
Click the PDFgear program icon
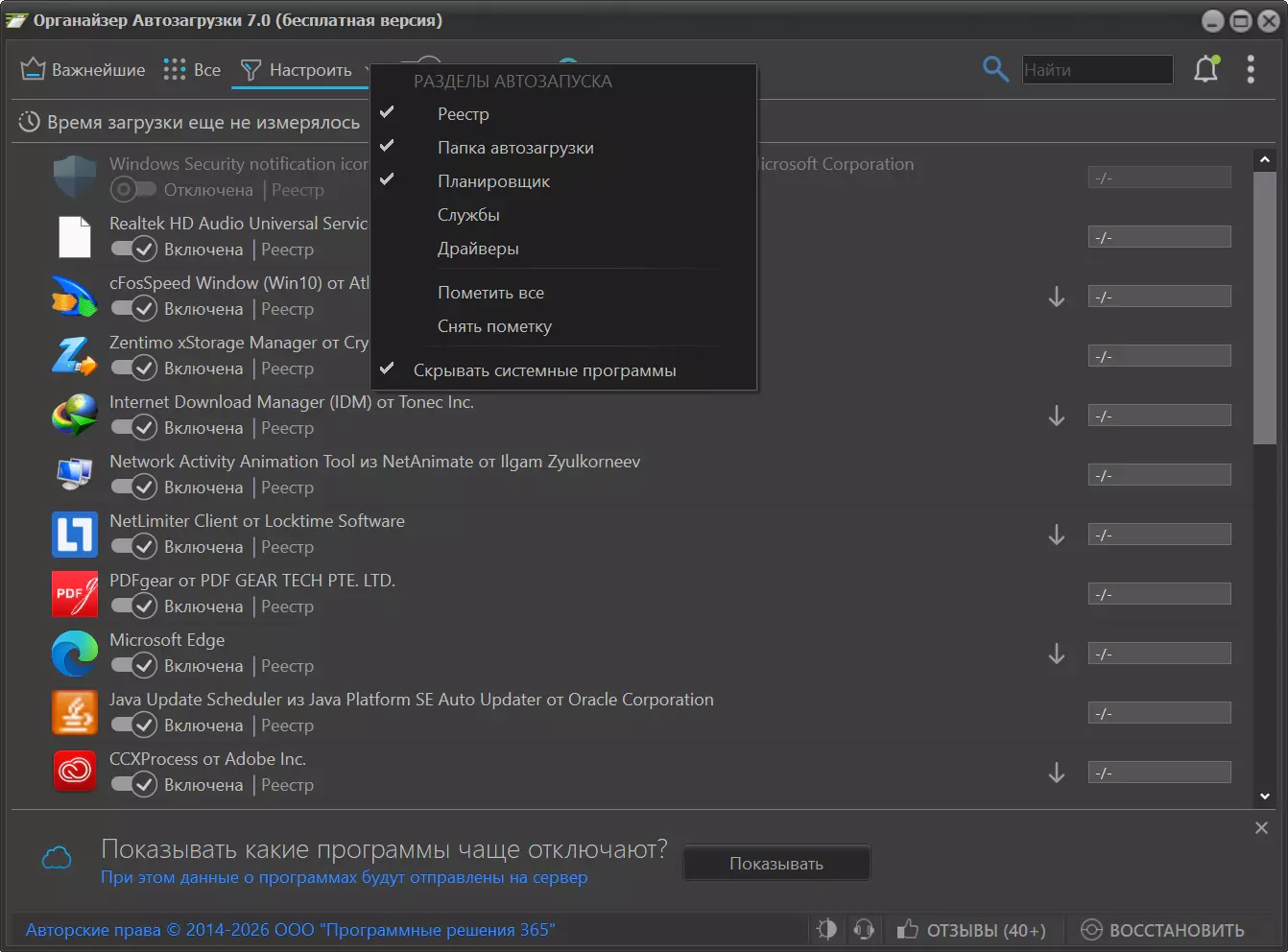point(75,594)
